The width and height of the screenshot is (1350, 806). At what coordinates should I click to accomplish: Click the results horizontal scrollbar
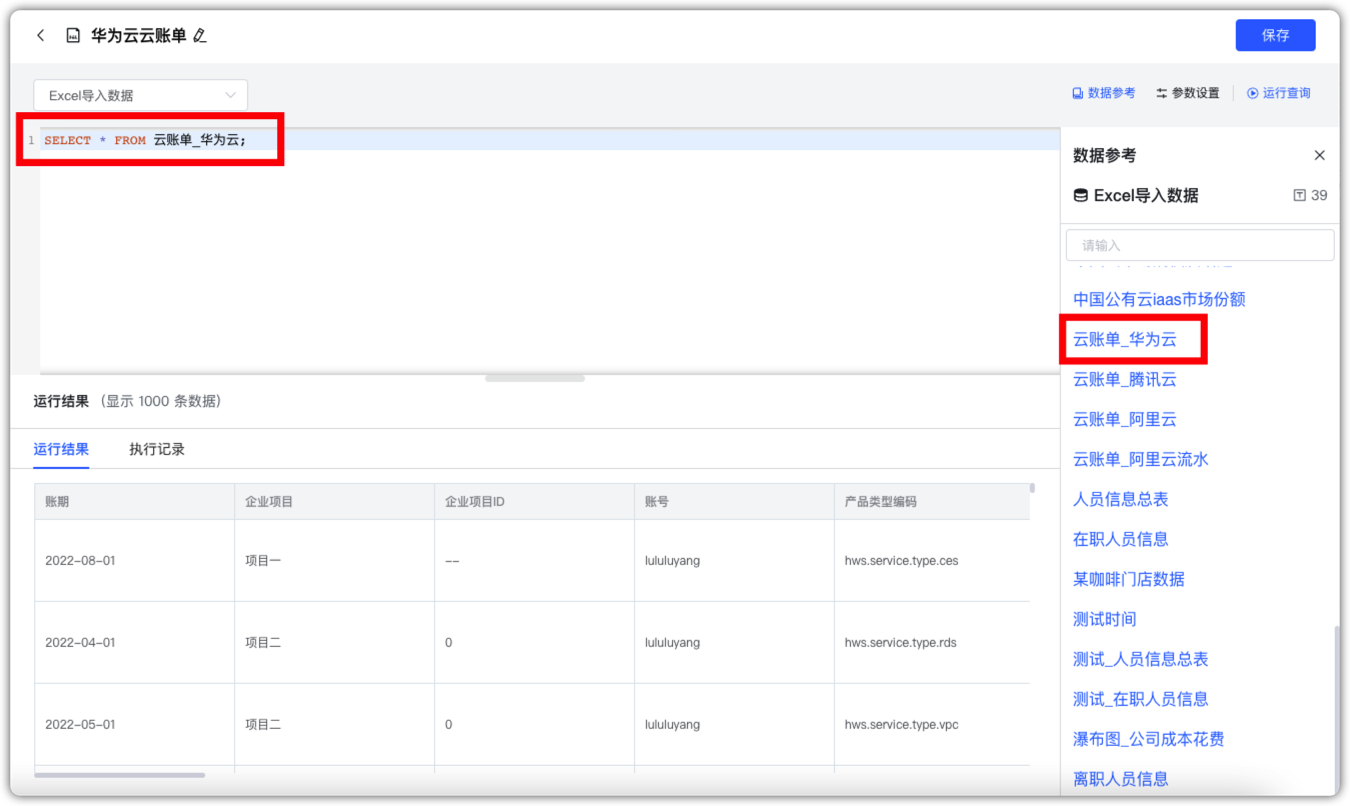120,775
